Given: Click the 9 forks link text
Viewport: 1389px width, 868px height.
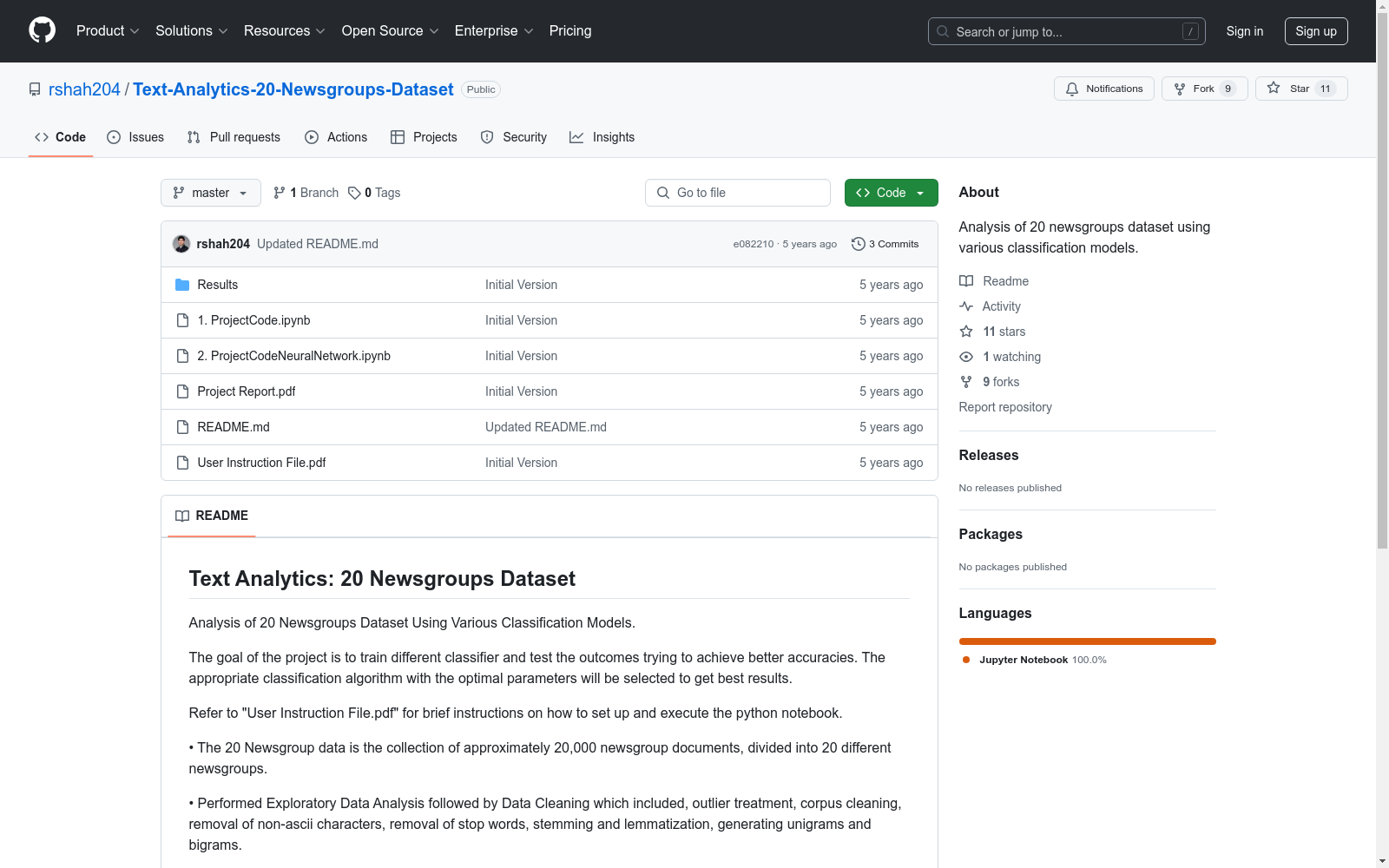Looking at the screenshot, I should point(1002,382).
